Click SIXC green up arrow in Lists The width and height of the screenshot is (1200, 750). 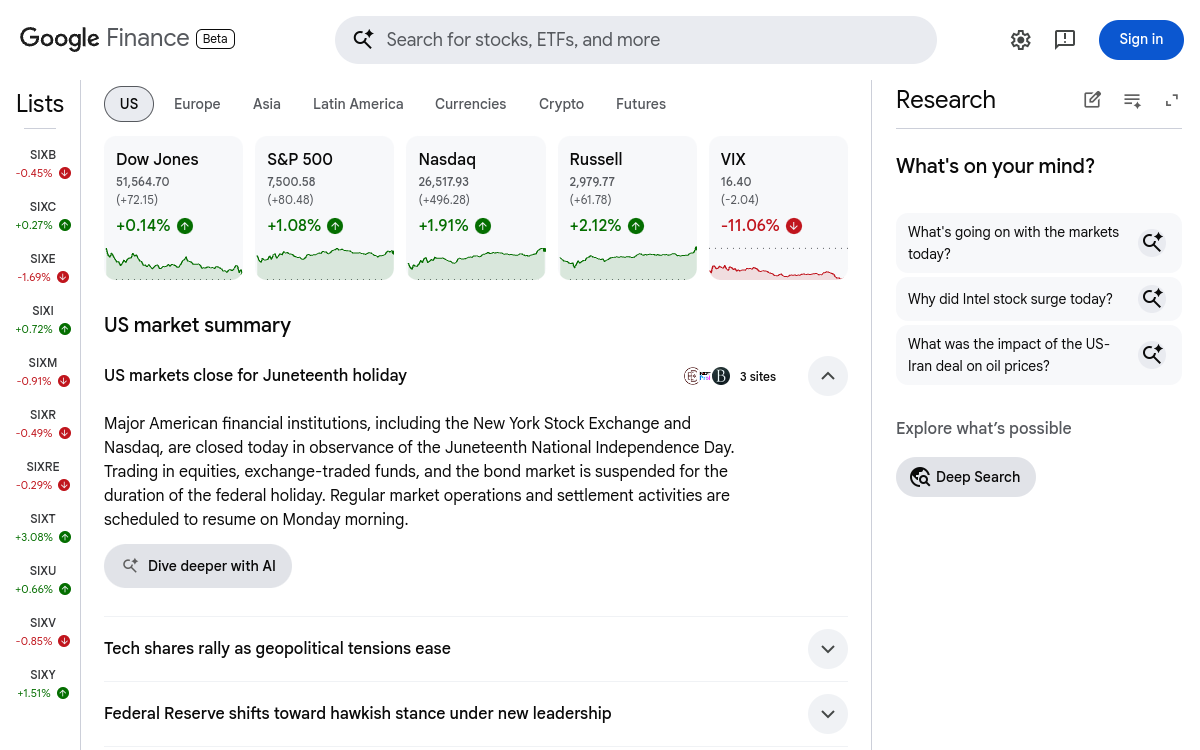[x=65, y=225]
